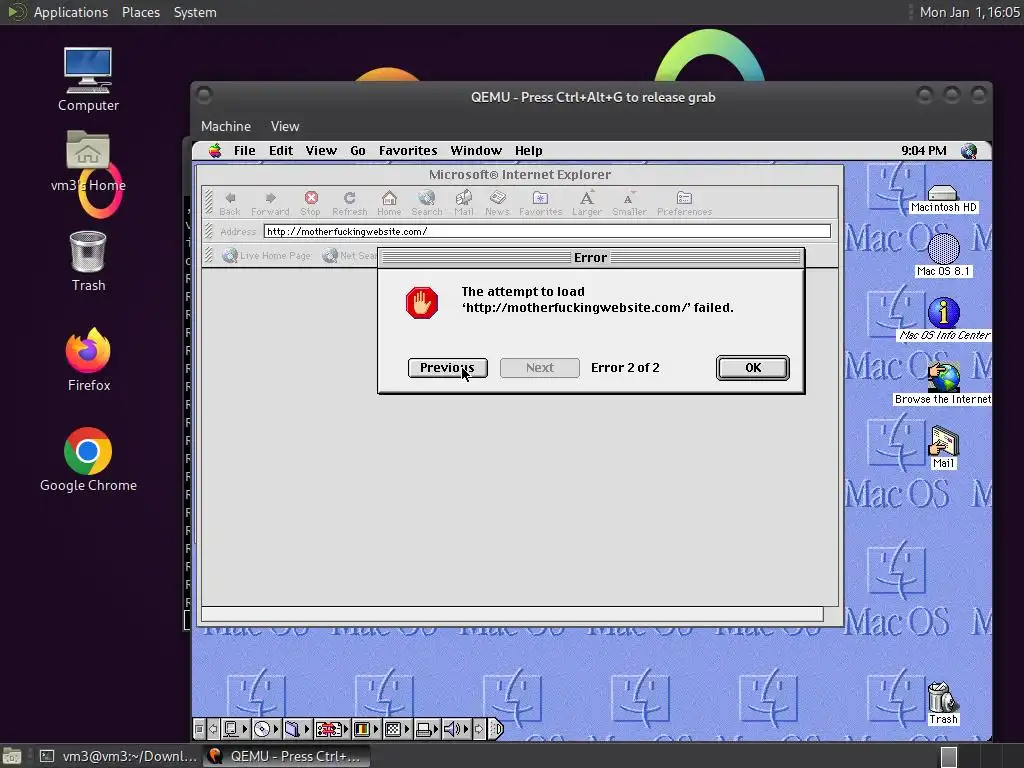1024x768 pixels.
Task: Open the Applications menu in top panel
Action: click(x=71, y=12)
